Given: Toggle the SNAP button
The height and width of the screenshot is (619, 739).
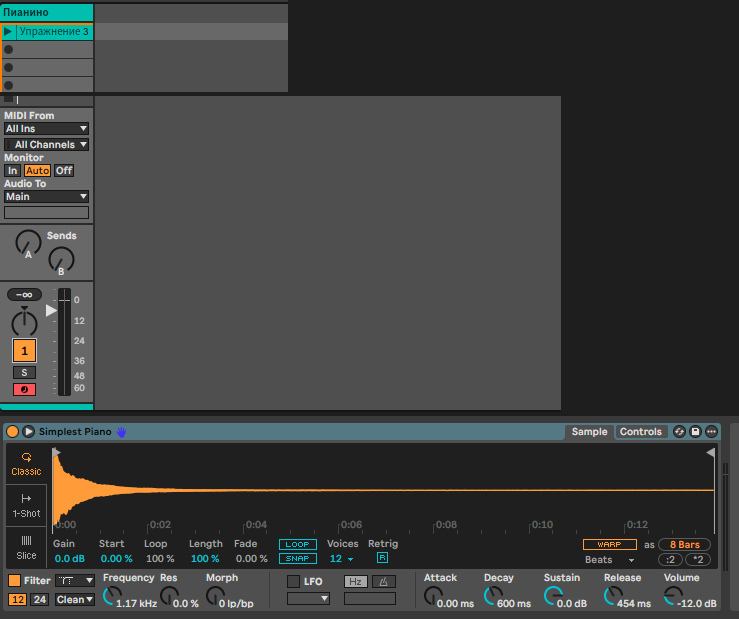Looking at the screenshot, I should 297,559.
